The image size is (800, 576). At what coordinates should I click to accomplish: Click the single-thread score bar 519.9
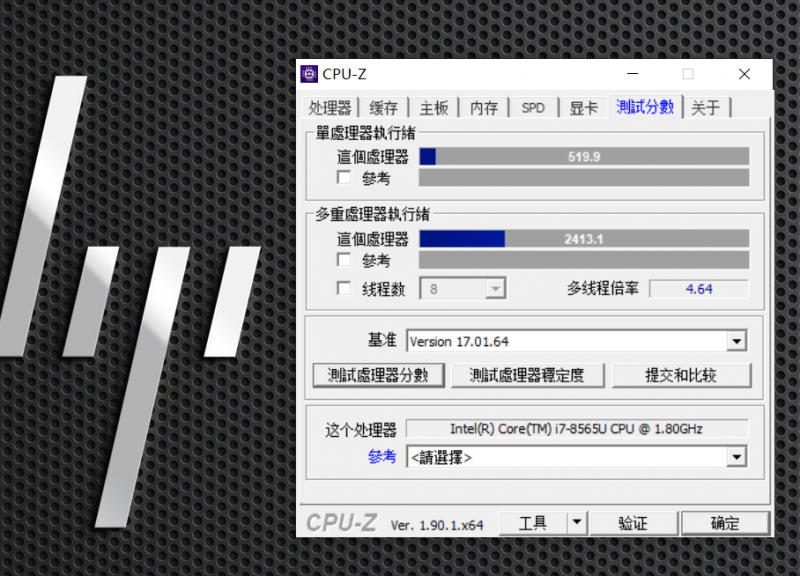pyautogui.click(x=584, y=157)
